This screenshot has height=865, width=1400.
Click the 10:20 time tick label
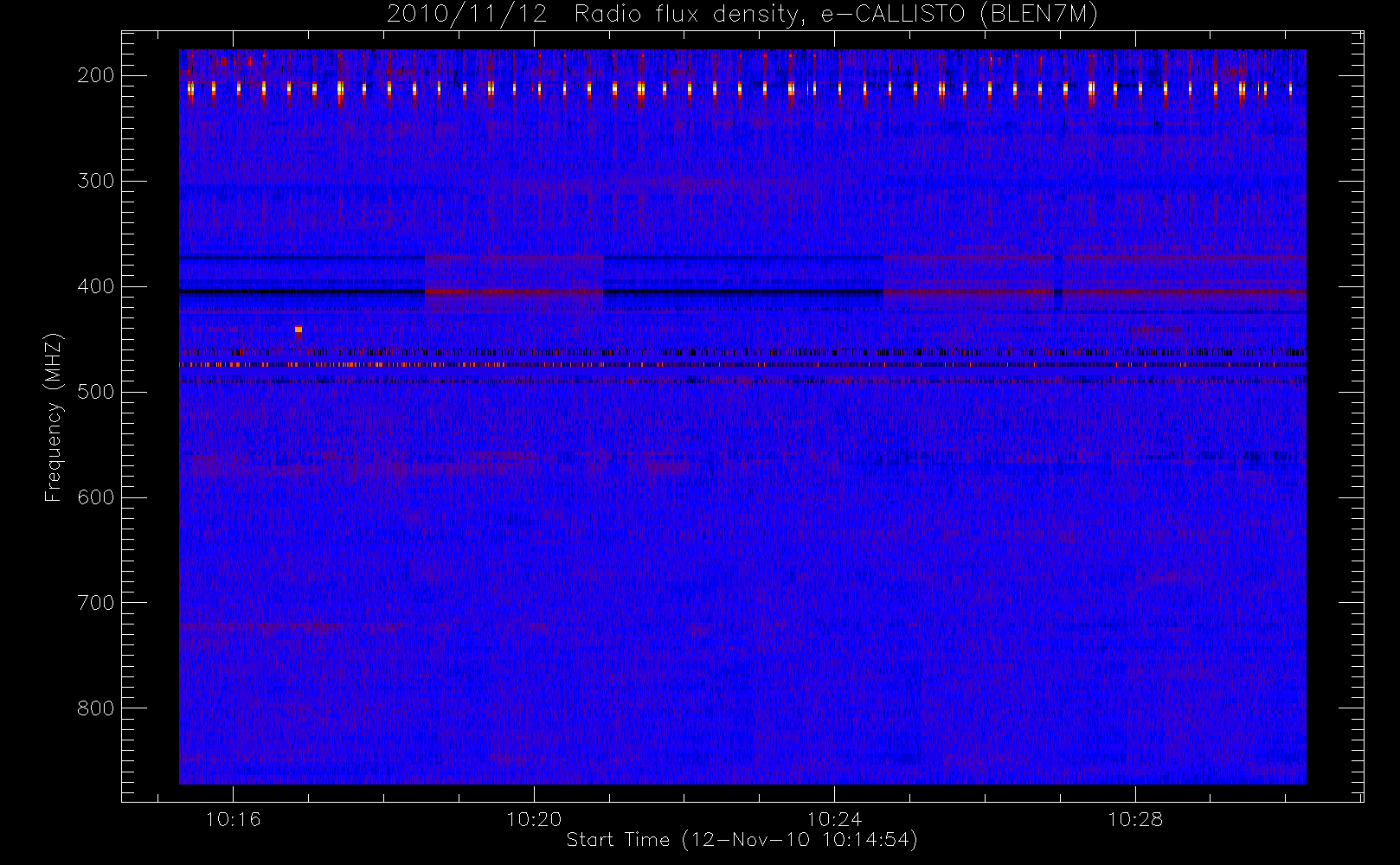click(534, 819)
